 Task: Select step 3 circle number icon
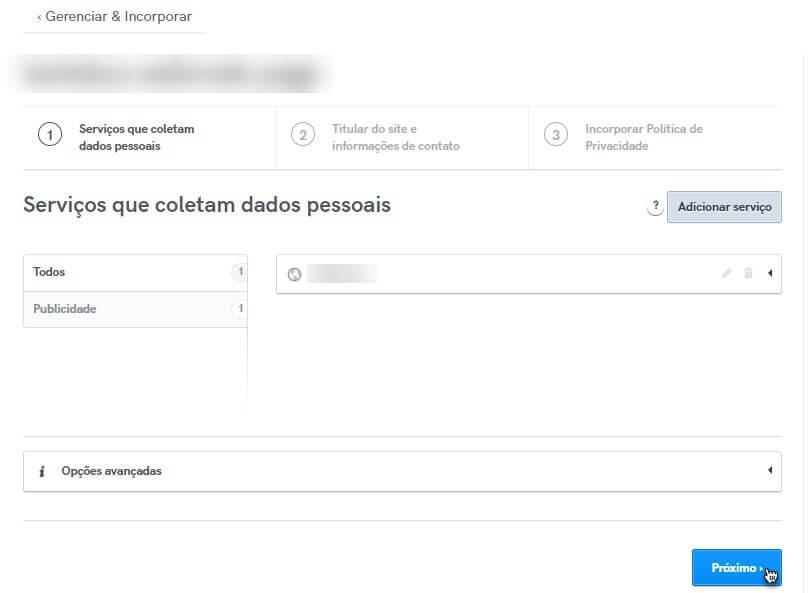click(x=556, y=135)
